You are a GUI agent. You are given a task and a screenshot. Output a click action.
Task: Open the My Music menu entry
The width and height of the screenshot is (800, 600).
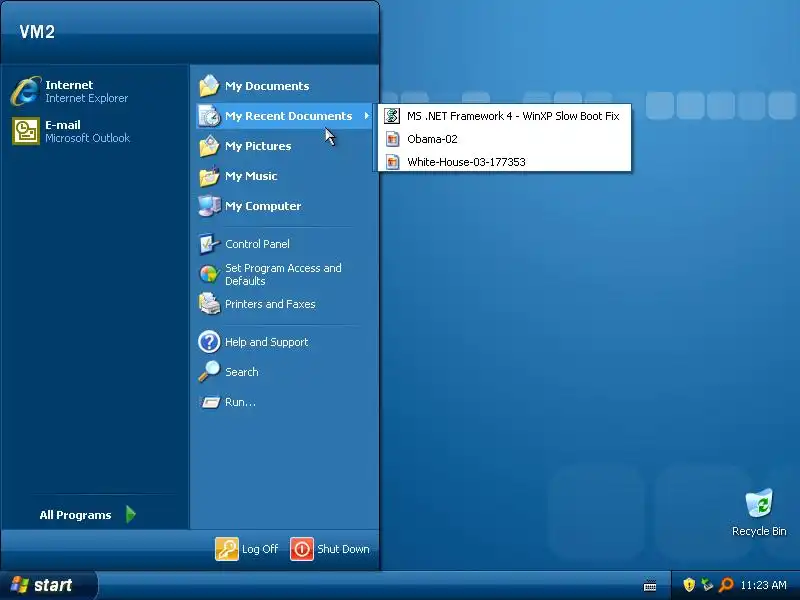[x=284, y=176]
